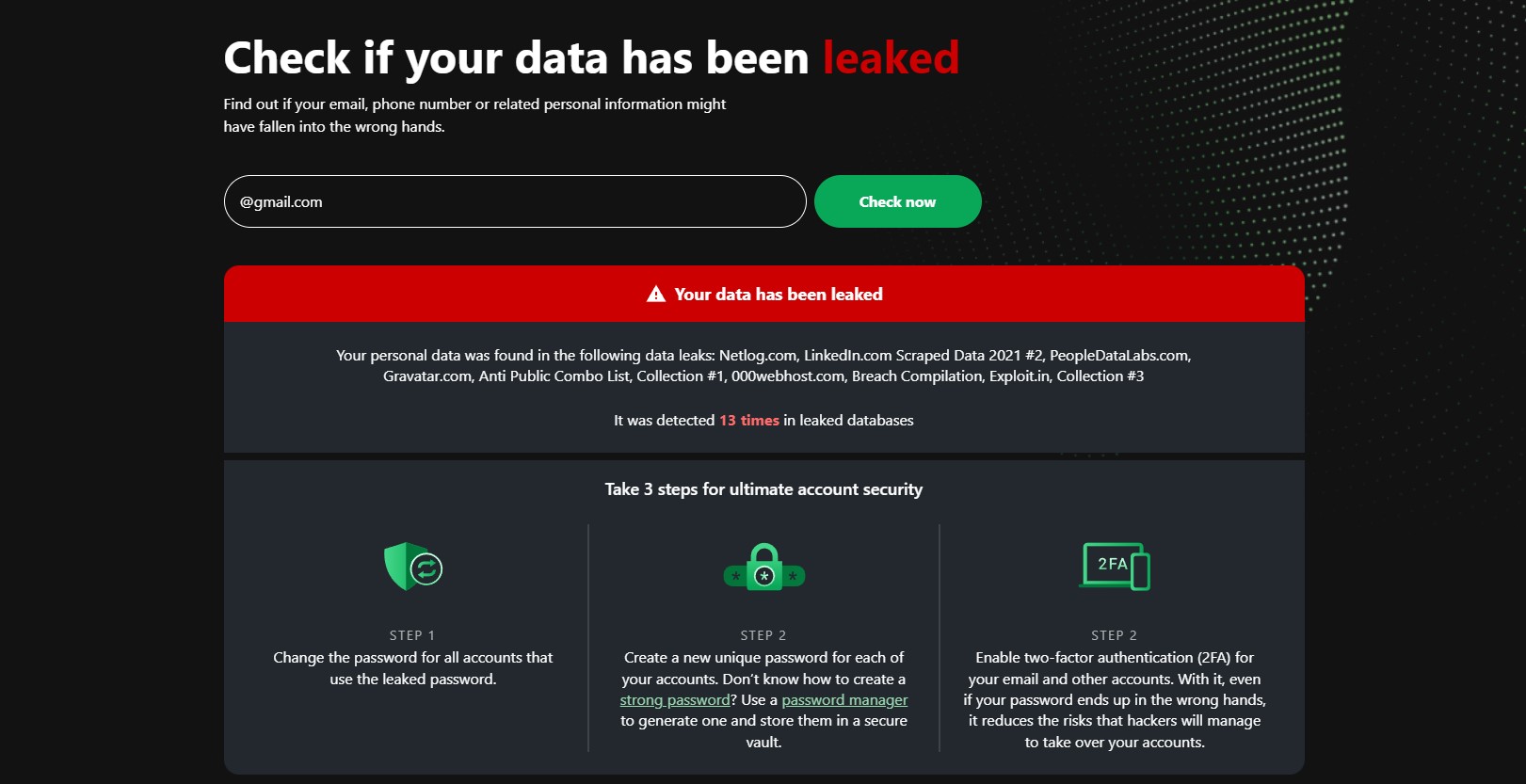The width and height of the screenshot is (1526, 784).
Task: Click 'Take 3 steps for ultimate account security' heading
Action: click(763, 489)
